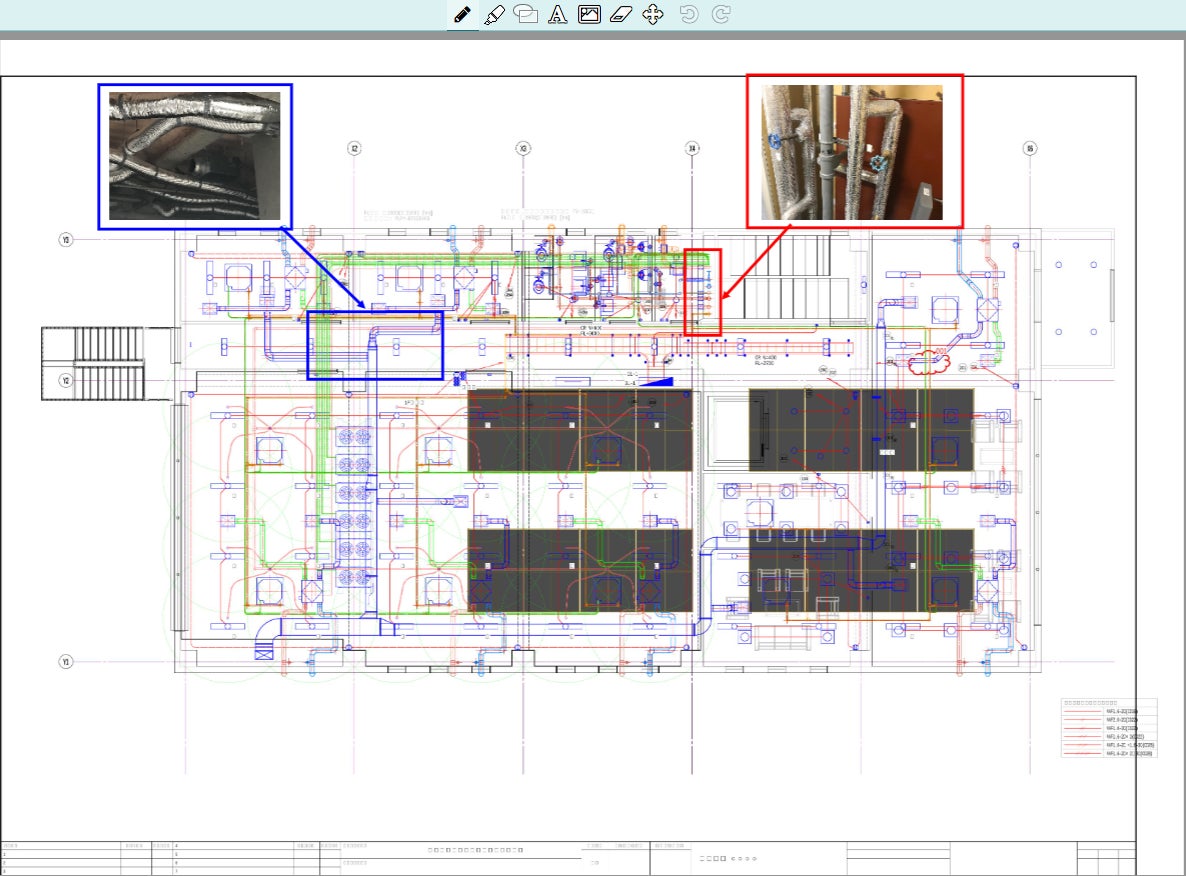Click the Insert Image tool
The image size is (1186, 876).
coord(589,14)
